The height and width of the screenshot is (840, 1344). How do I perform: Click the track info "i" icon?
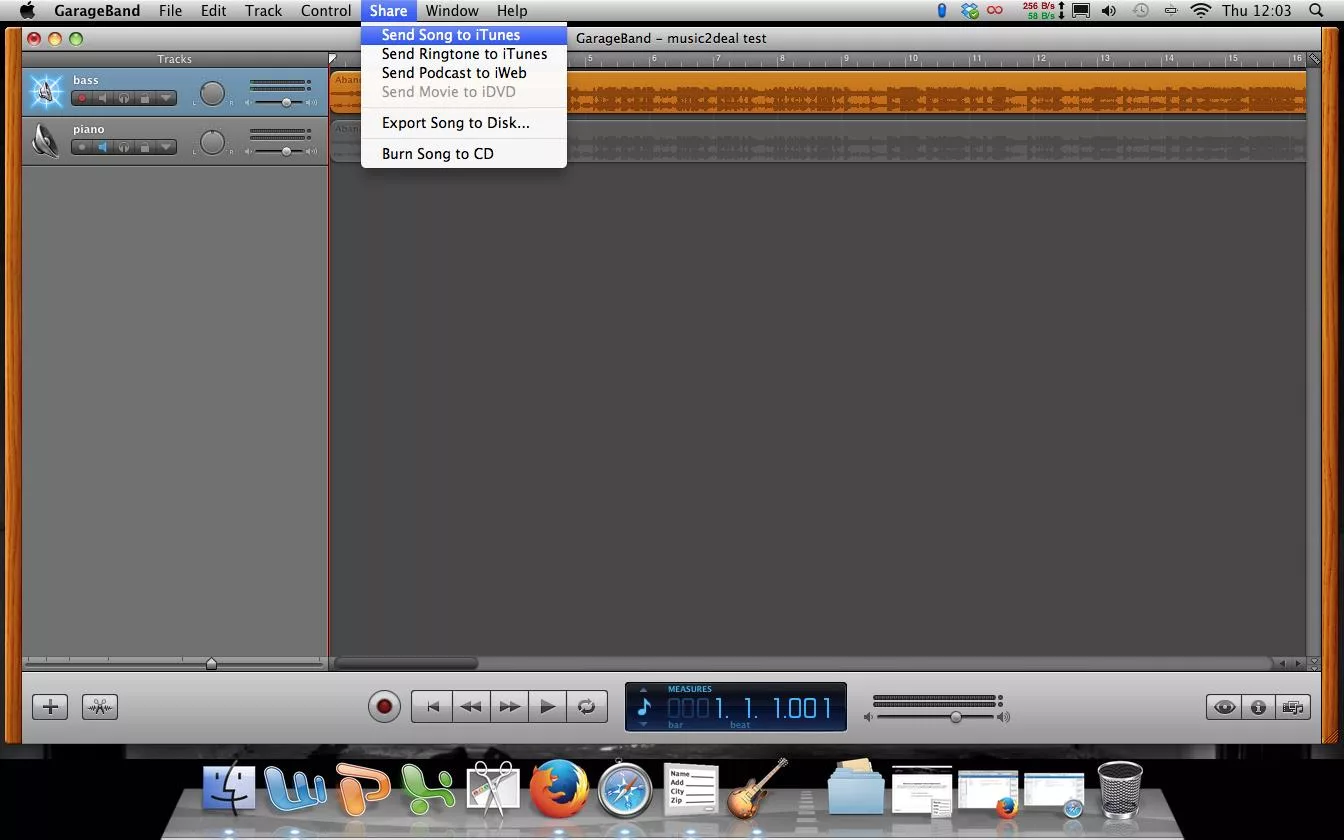click(1259, 707)
